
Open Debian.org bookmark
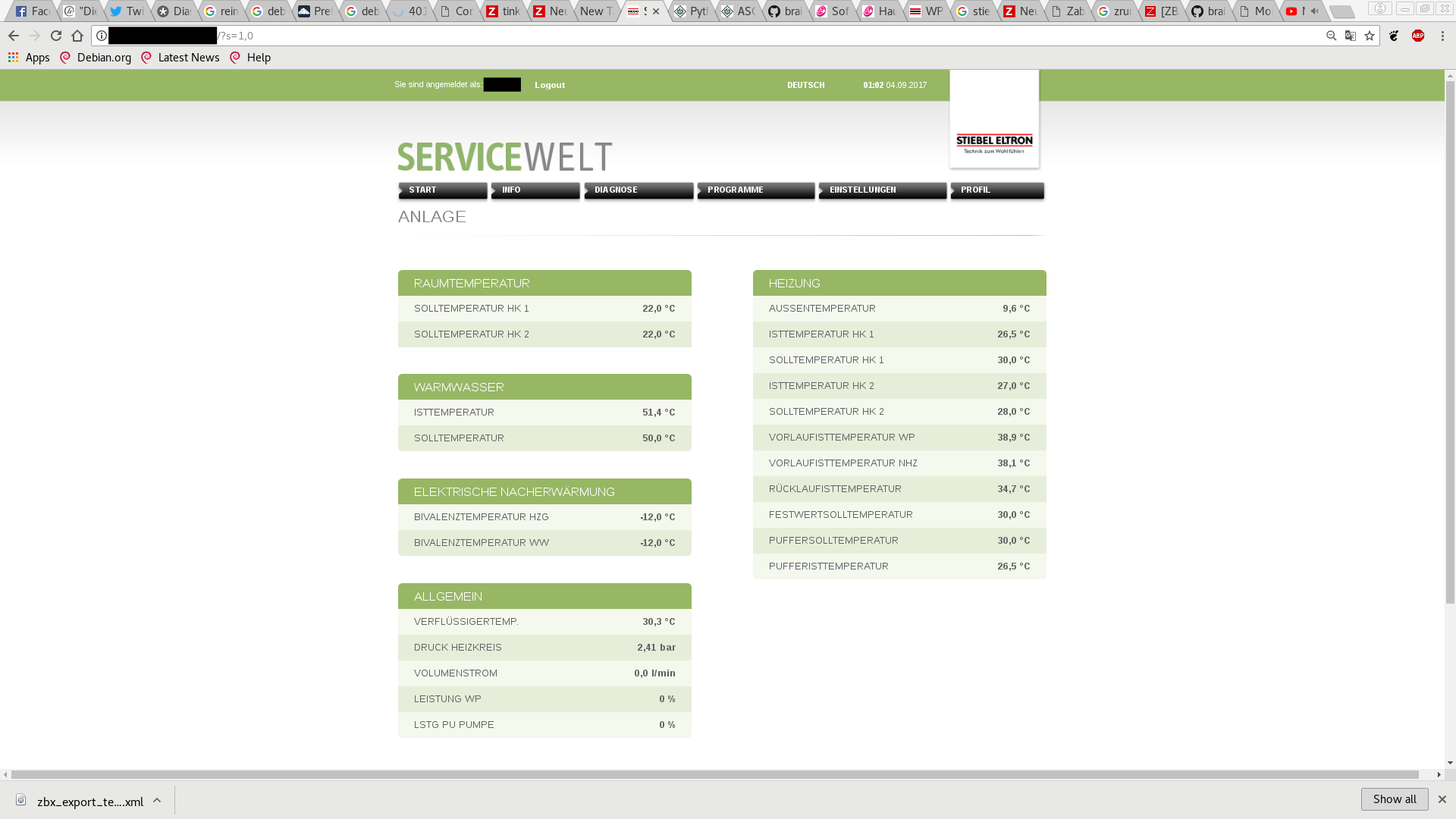tap(96, 58)
